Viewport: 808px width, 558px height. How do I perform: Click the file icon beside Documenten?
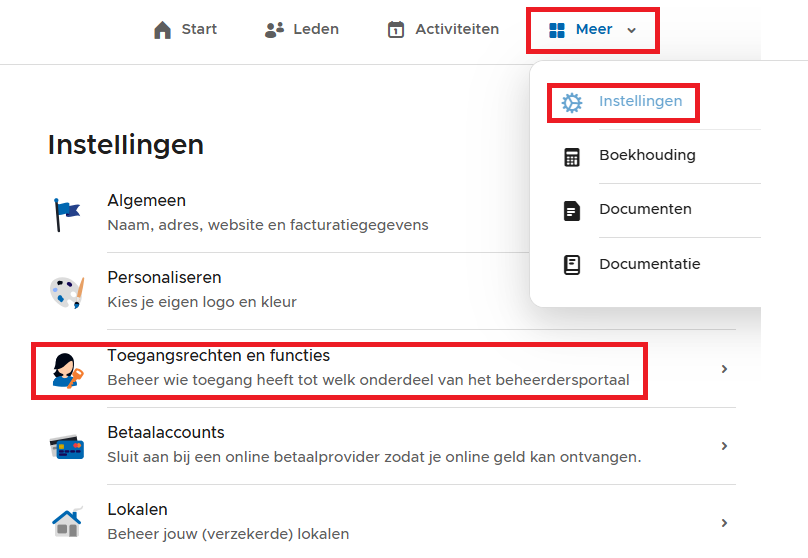pyautogui.click(x=572, y=210)
